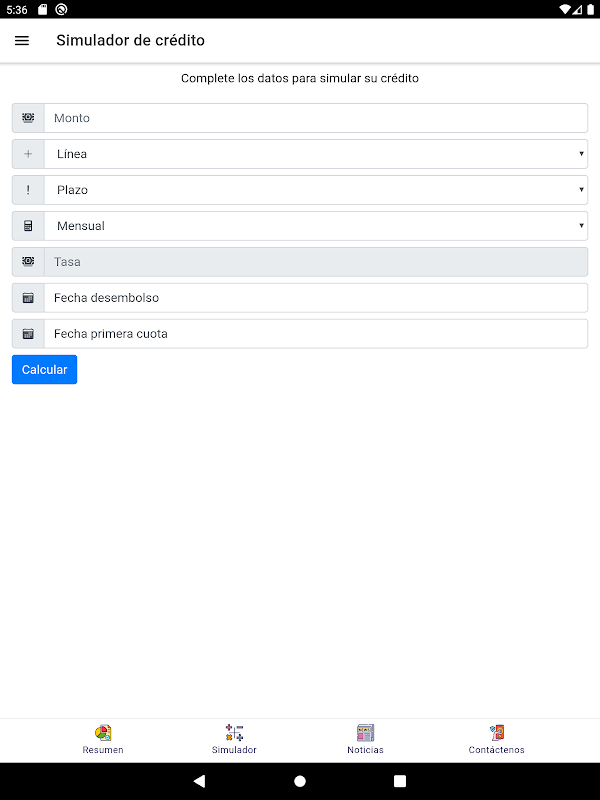600x800 pixels.
Task: Open the Plazo dropdown
Action: pos(316,190)
